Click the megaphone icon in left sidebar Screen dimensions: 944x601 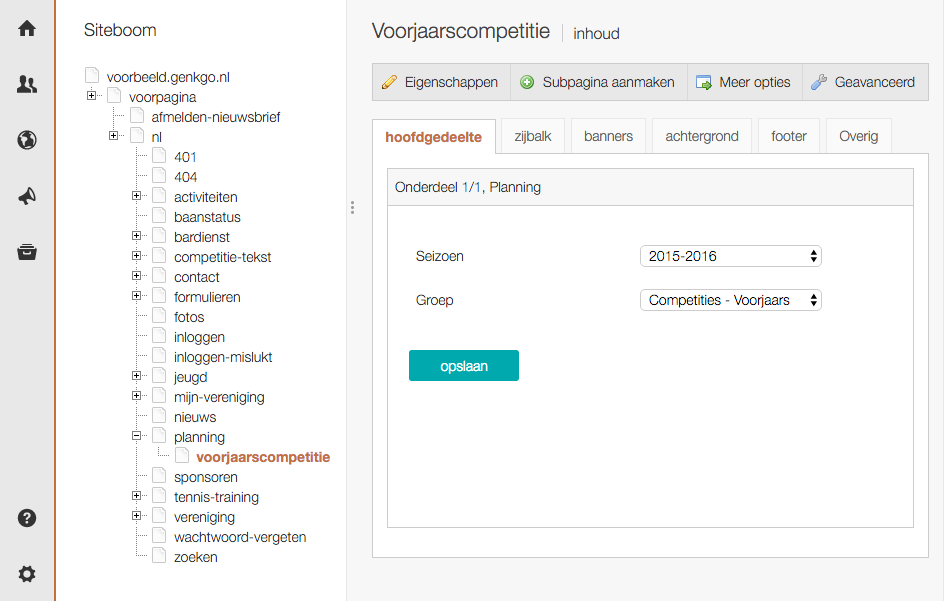coord(27,196)
